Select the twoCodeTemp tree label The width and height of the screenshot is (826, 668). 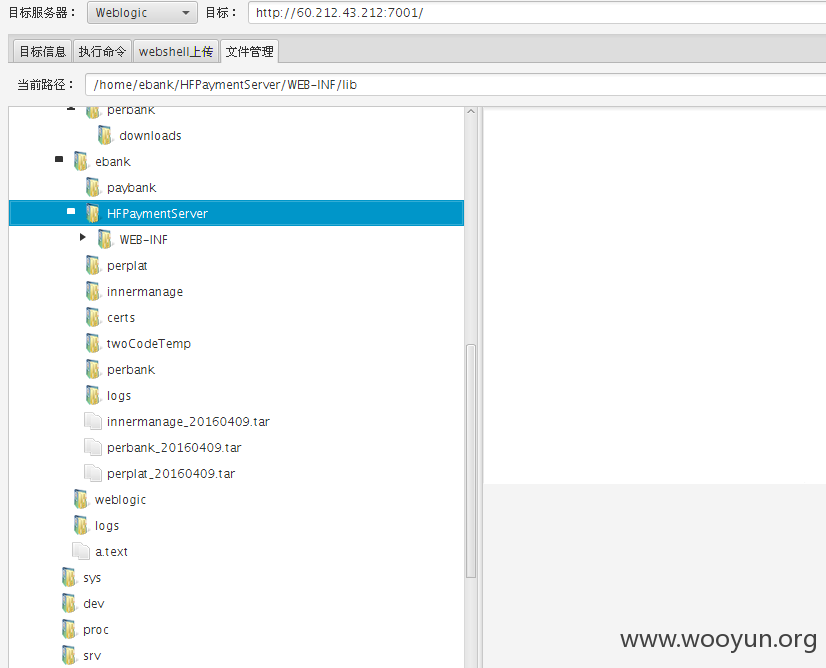click(x=149, y=343)
